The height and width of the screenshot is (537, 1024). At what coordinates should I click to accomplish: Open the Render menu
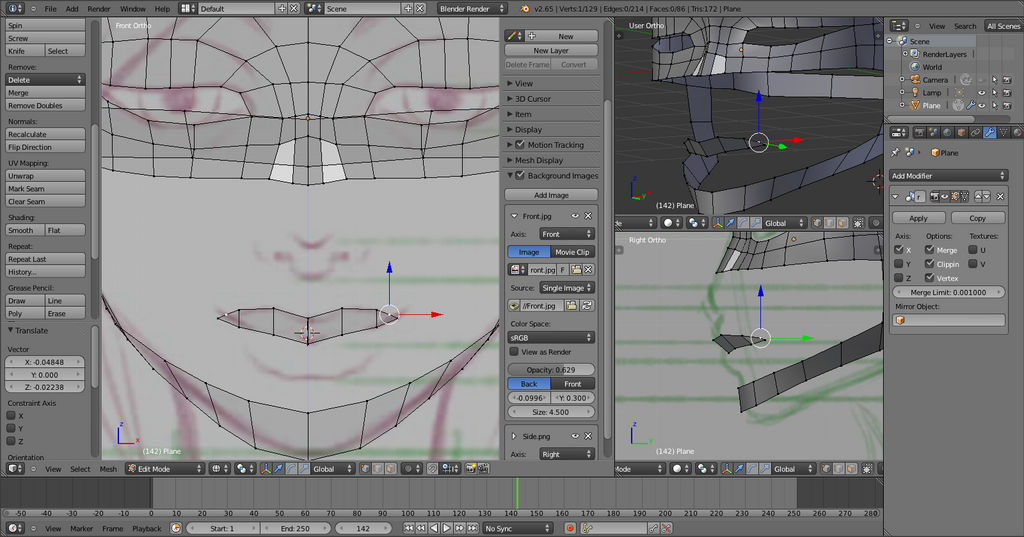click(99, 8)
